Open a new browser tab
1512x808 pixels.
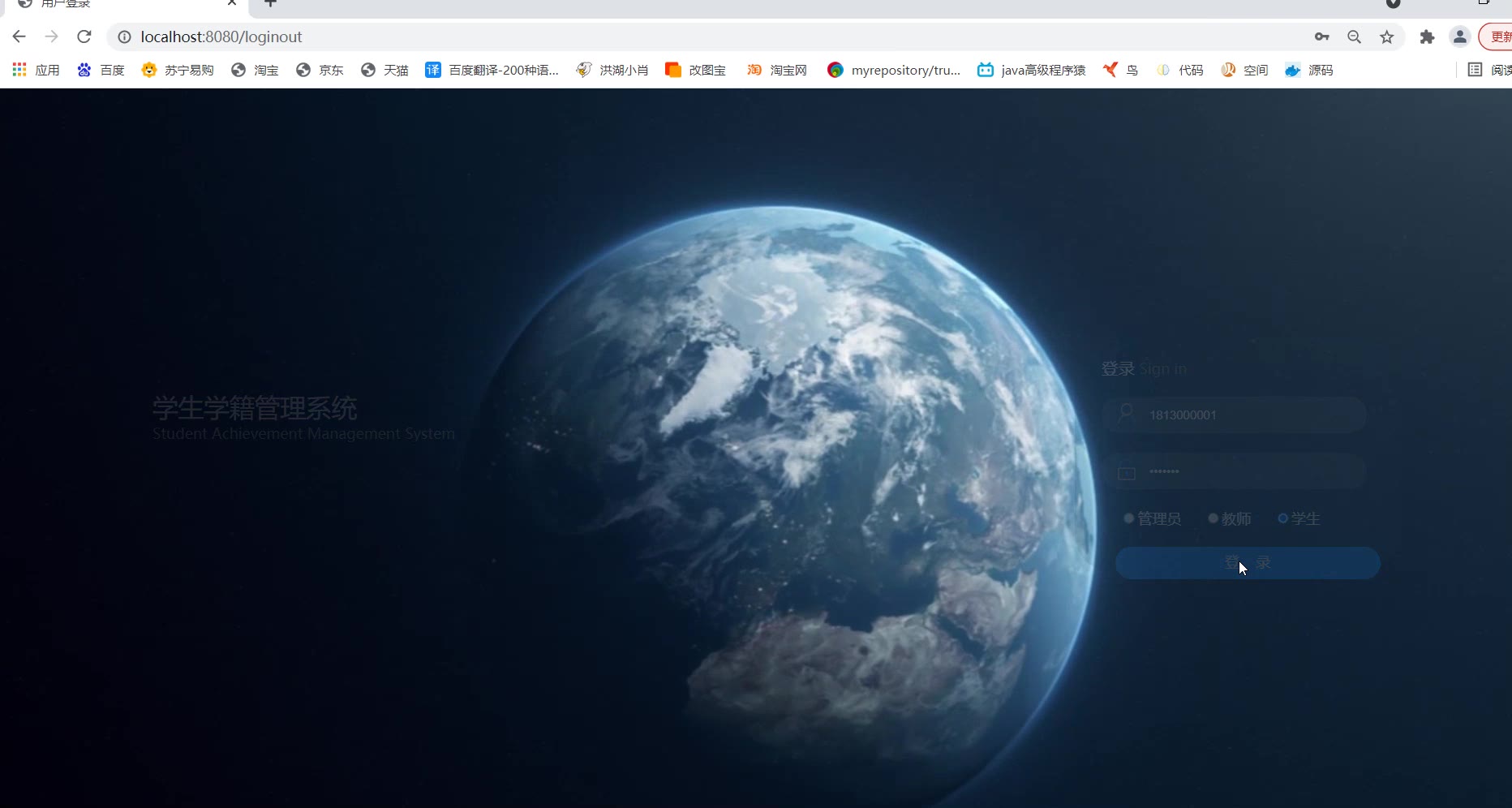271,3
